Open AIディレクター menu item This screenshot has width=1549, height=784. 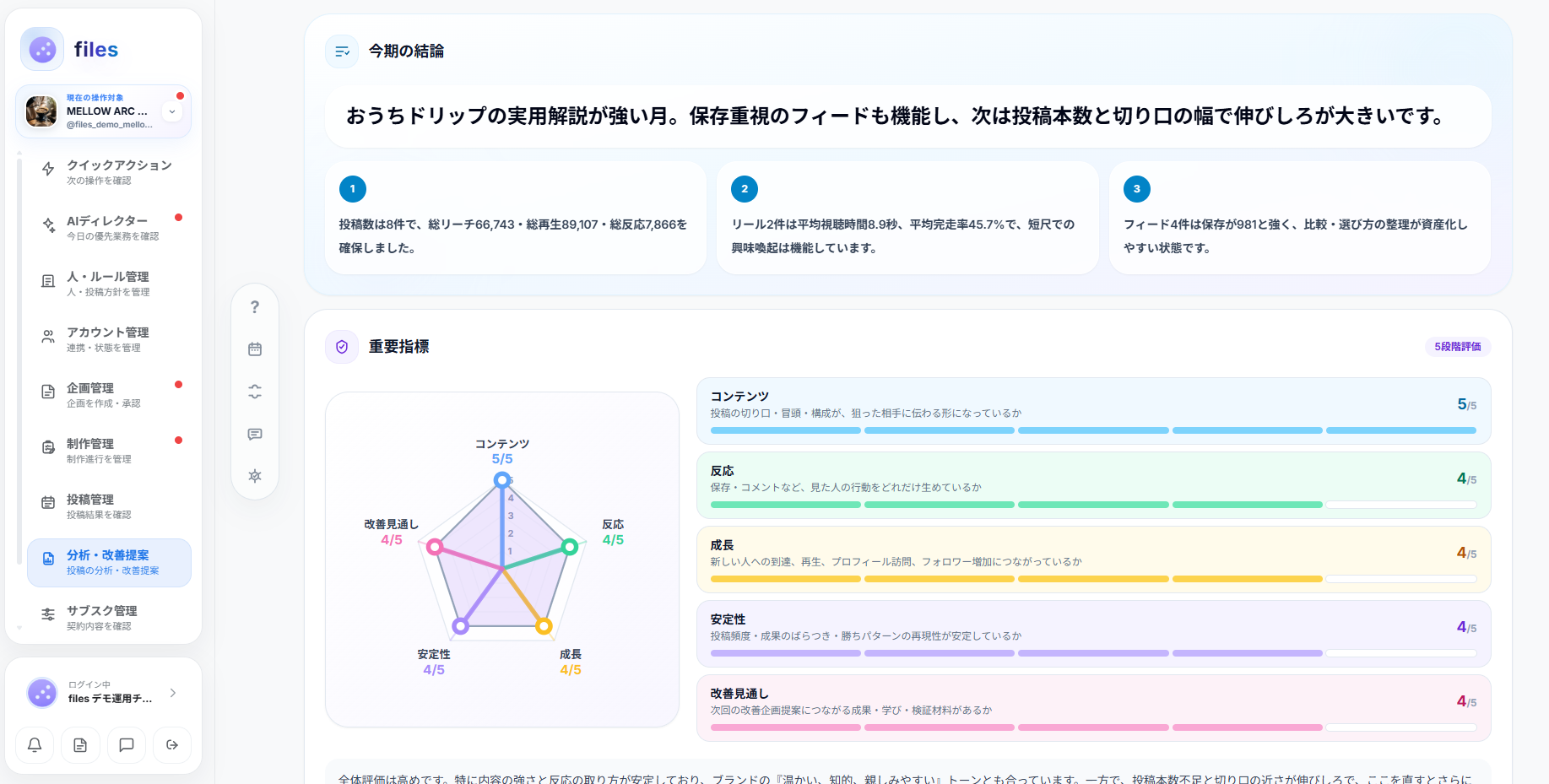tap(109, 228)
